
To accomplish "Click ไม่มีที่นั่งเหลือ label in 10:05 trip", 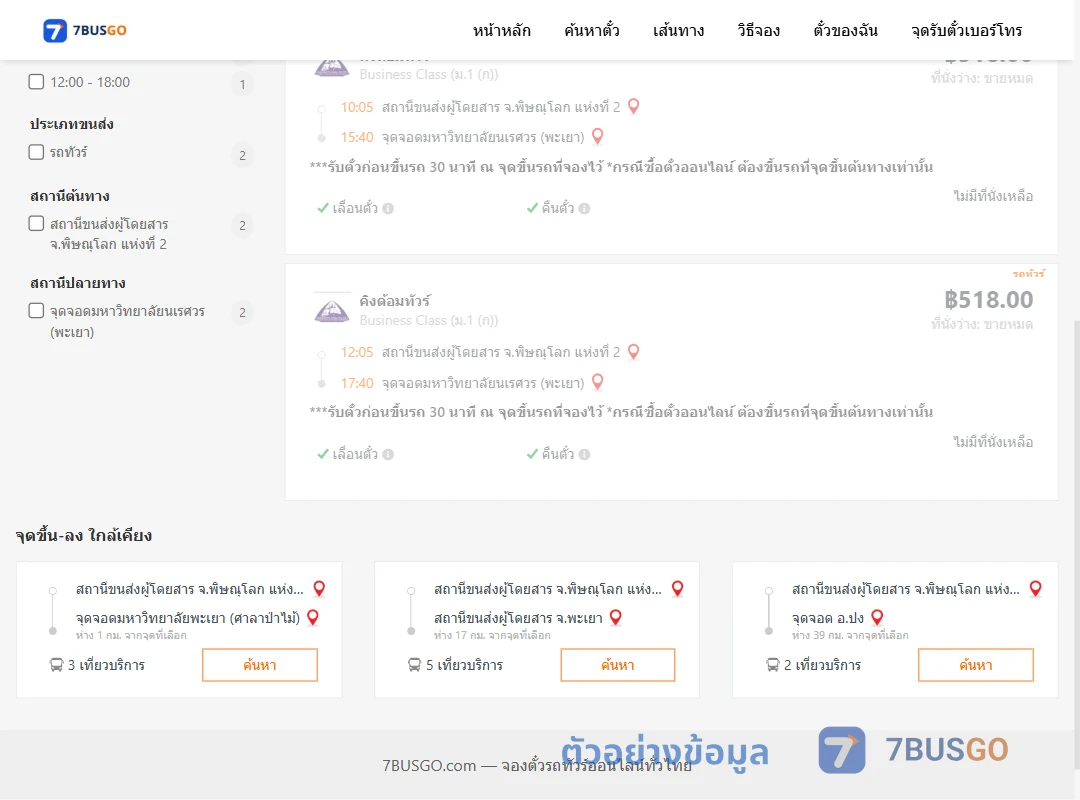I will pyautogui.click(x=993, y=196).
